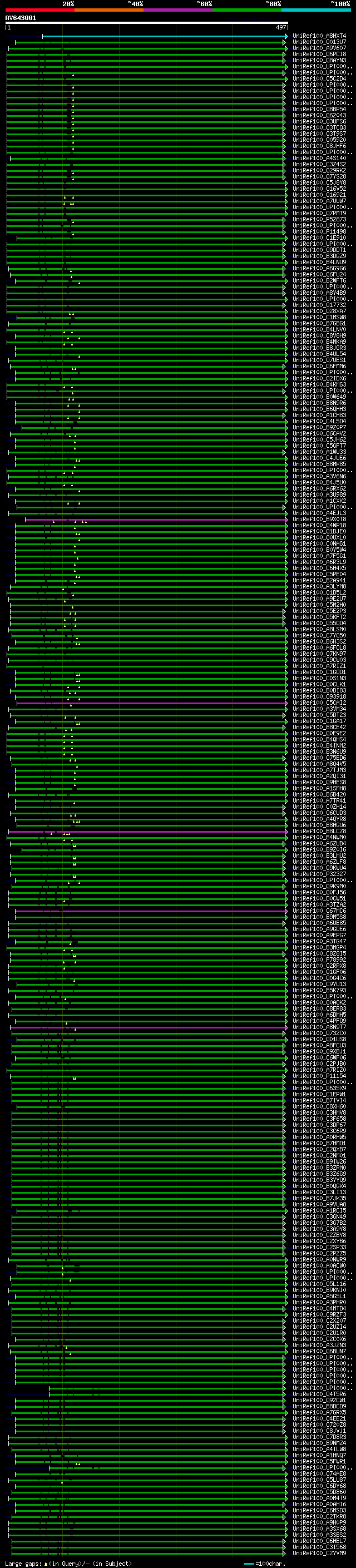Select hit label UniRef100_A7F5G1
The width and height of the screenshot is (356, 1568).
[x=319, y=556]
